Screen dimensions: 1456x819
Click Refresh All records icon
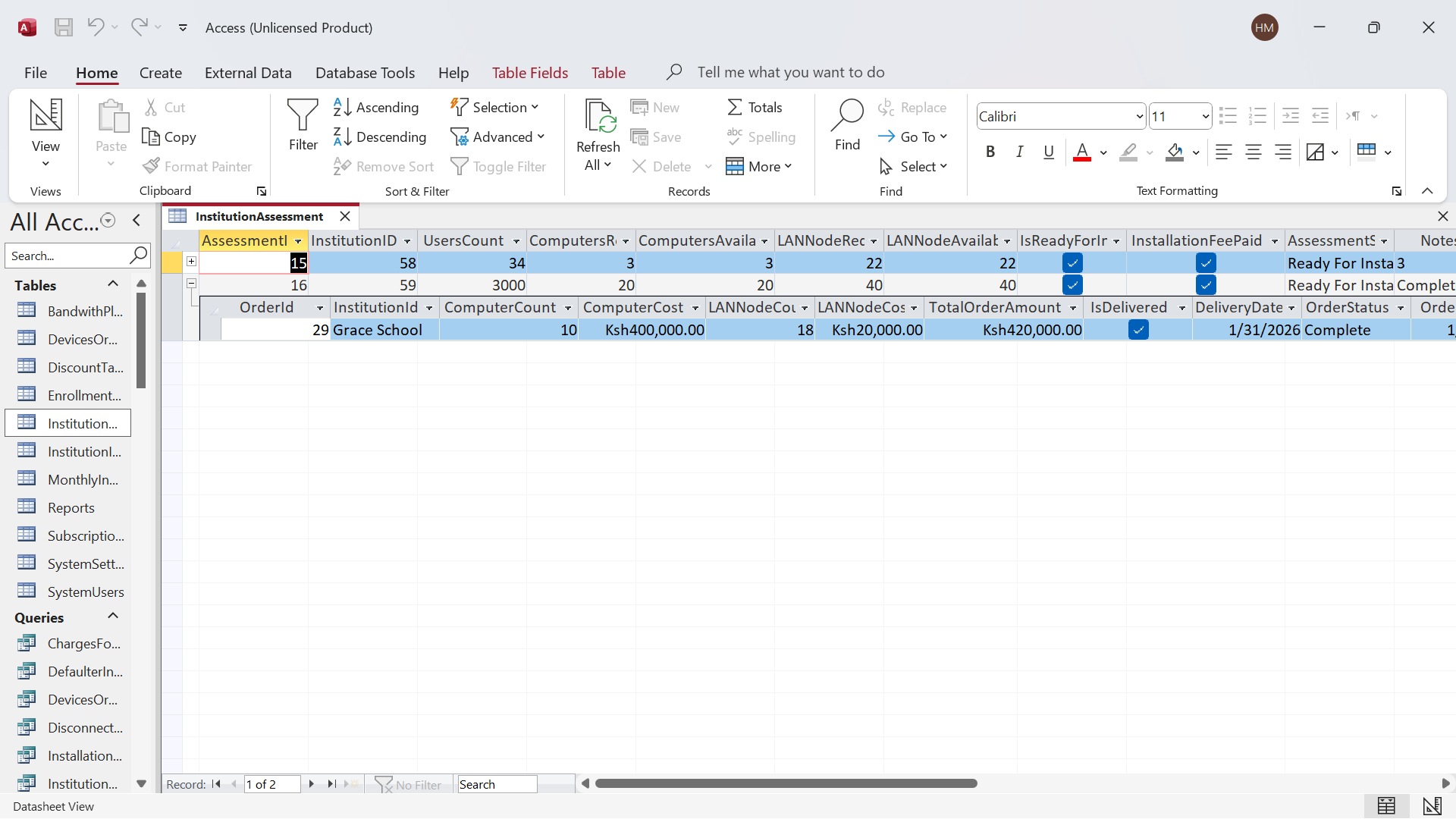pyautogui.click(x=598, y=135)
